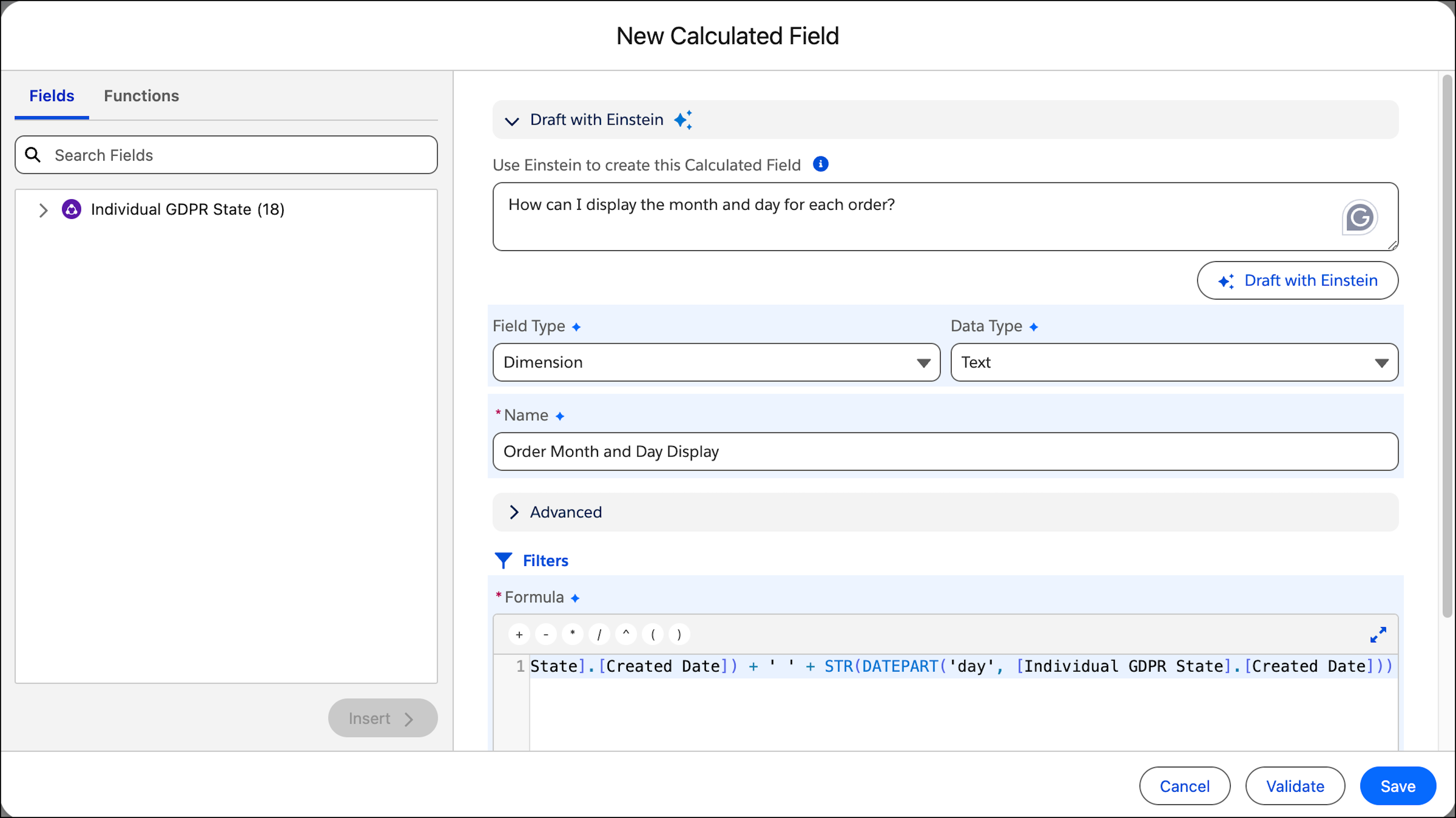Click the Individual GDPR State dataset icon
This screenshot has height=818, width=1456.
point(71,208)
